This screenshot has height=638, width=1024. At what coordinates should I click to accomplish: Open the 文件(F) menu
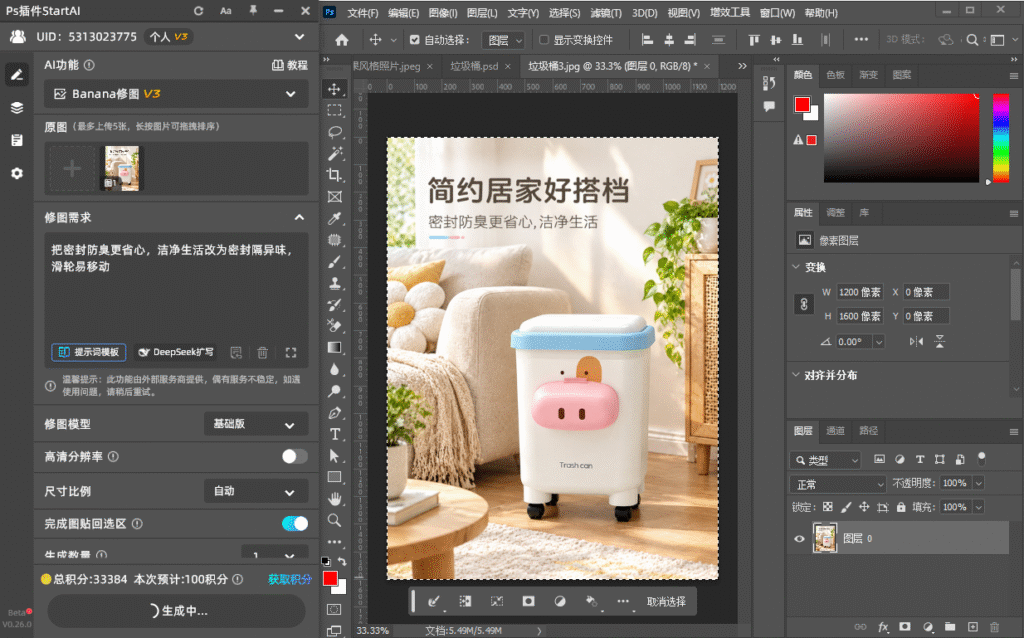[363, 12]
